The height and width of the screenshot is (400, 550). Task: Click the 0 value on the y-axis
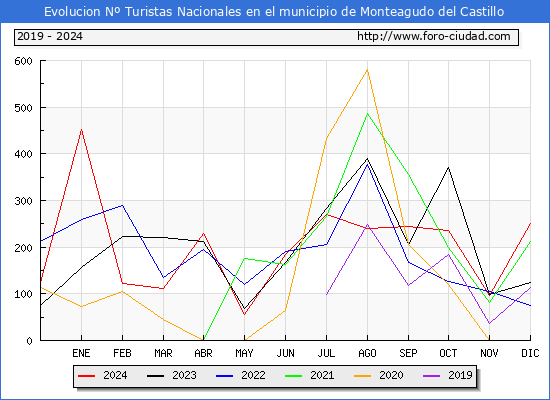coord(29,341)
